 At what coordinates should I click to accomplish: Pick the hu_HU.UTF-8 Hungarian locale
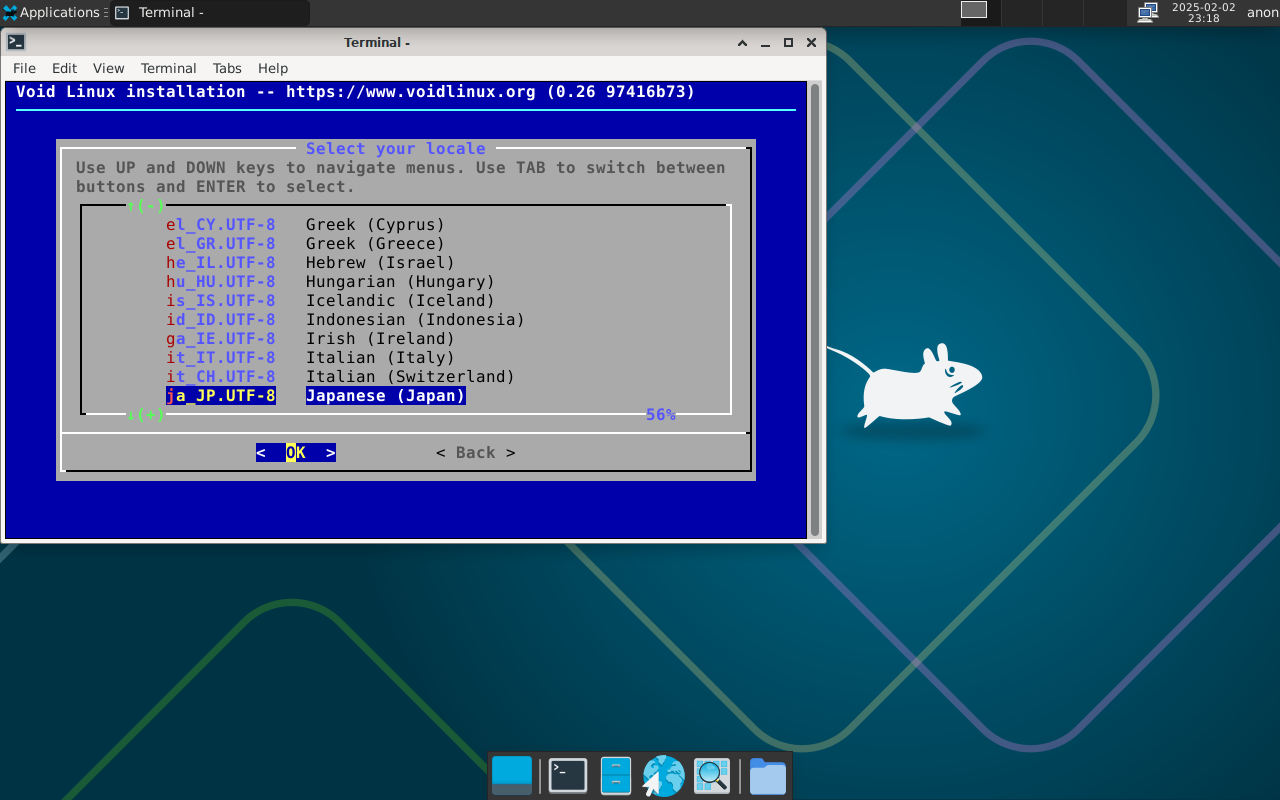click(331, 282)
